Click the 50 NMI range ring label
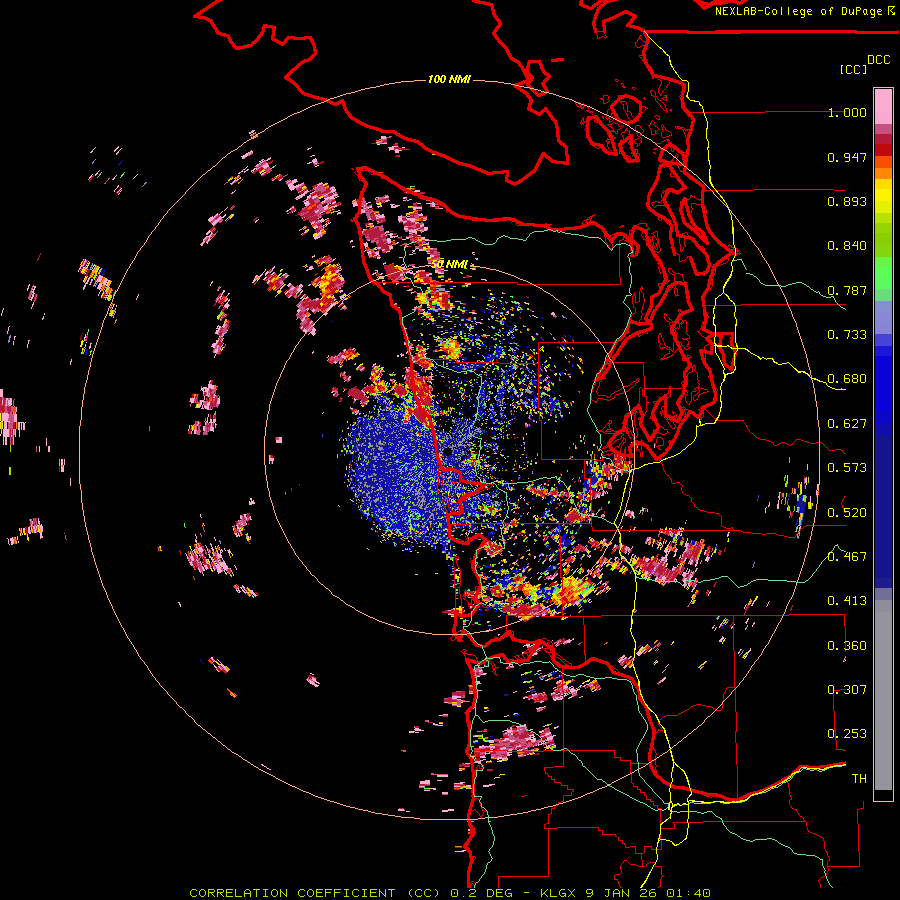 [x=449, y=265]
